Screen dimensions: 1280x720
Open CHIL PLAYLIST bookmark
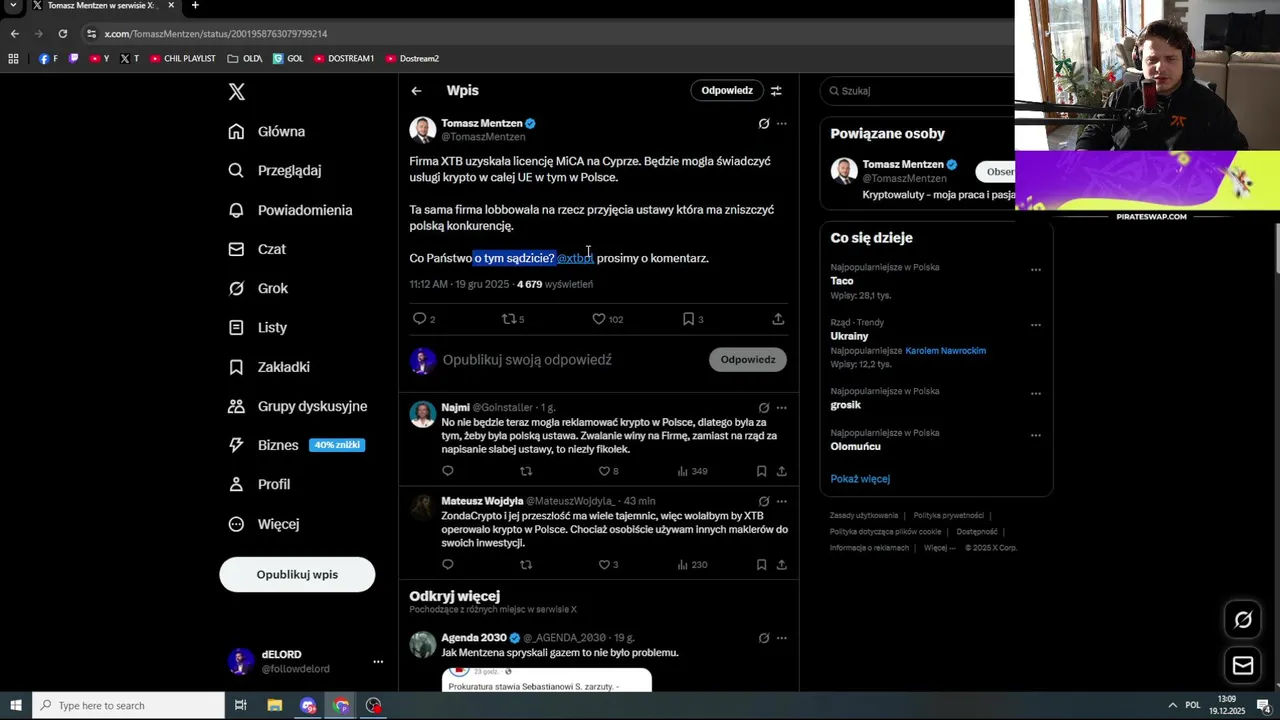coord(183,59)
